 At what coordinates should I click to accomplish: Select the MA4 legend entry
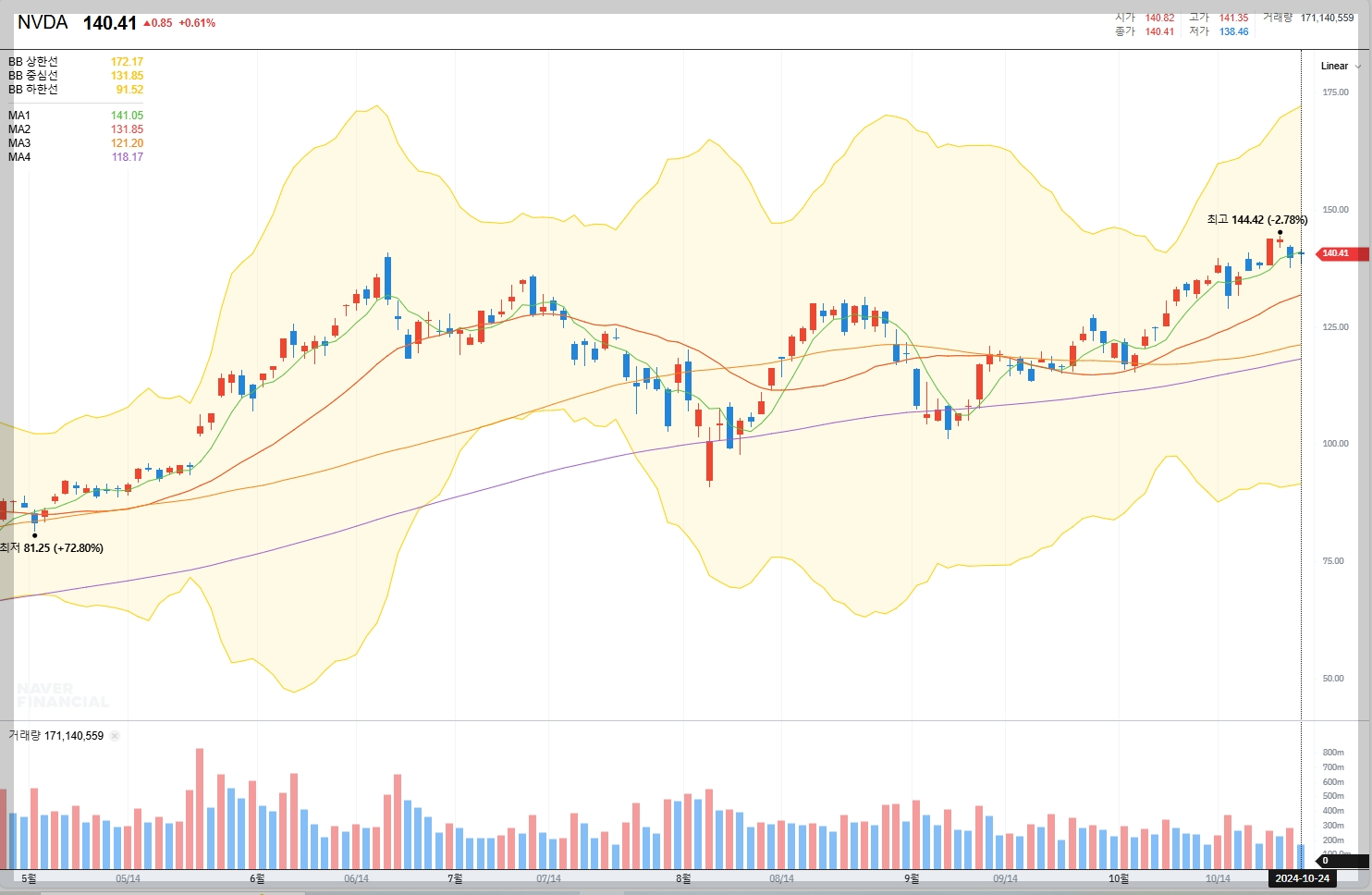click(x=19, y=157)
